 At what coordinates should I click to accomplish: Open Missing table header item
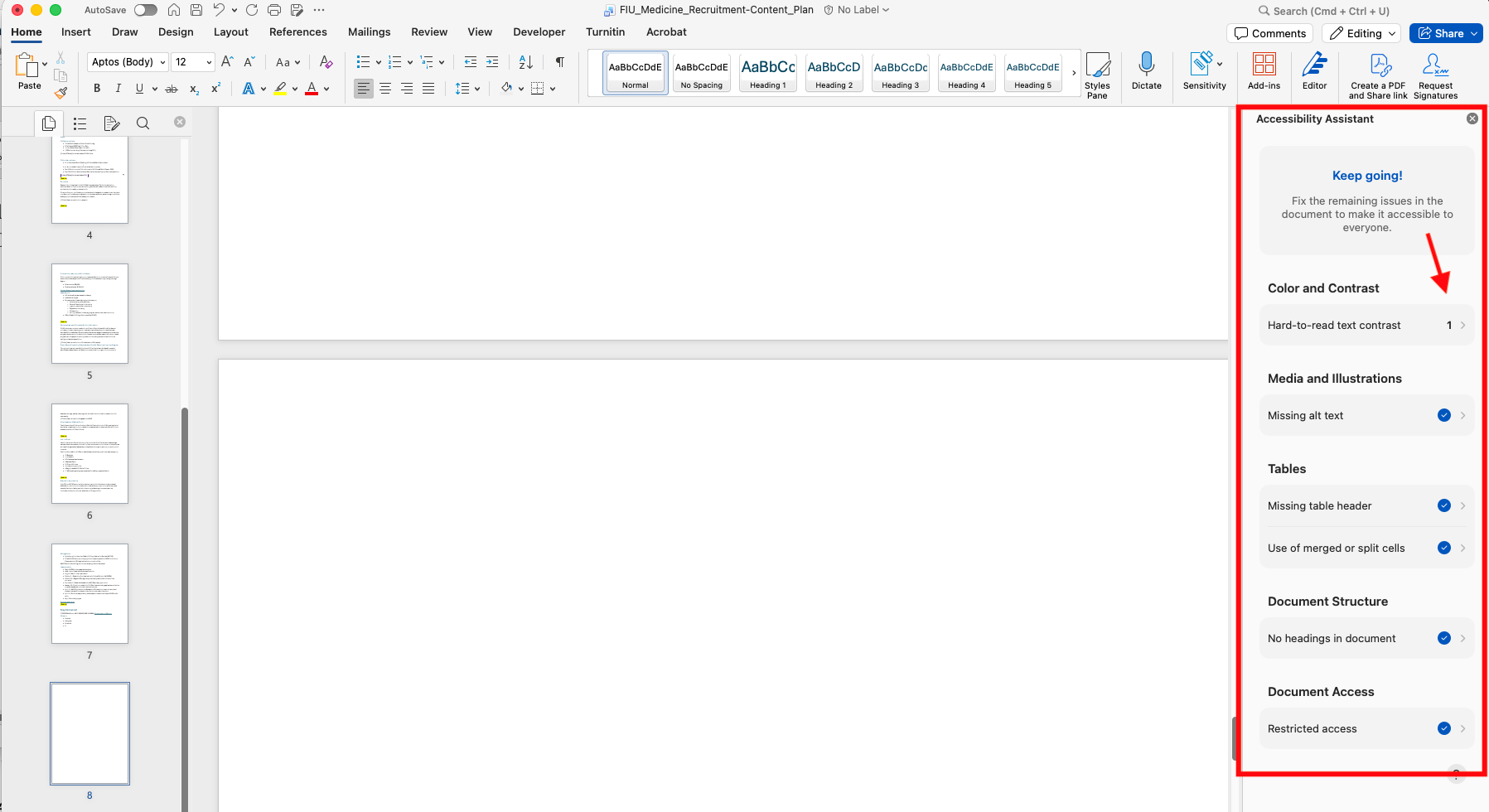(1366, 506)
